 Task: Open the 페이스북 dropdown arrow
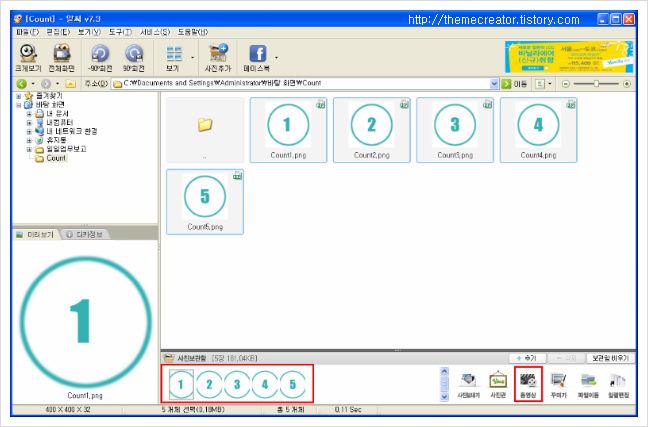(276, 57)
